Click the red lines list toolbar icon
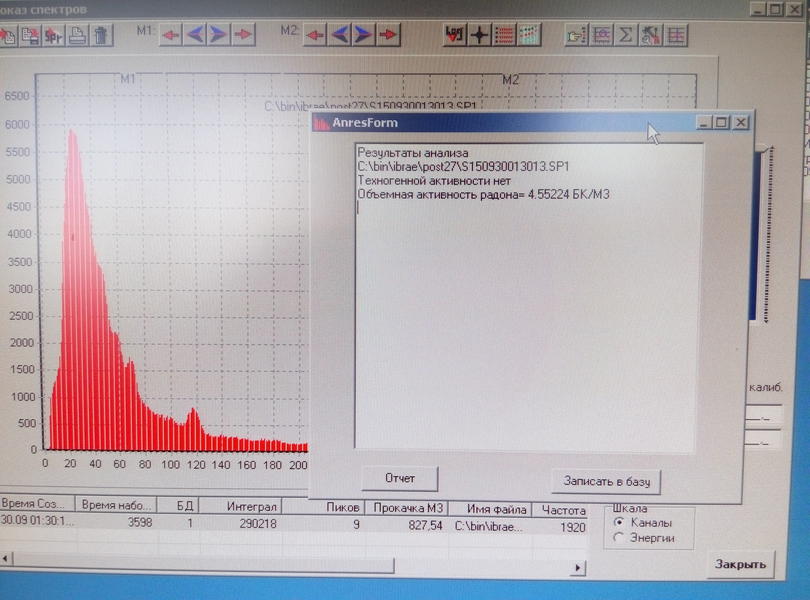This screenshot has width=810, height=600. pos(504,35)
